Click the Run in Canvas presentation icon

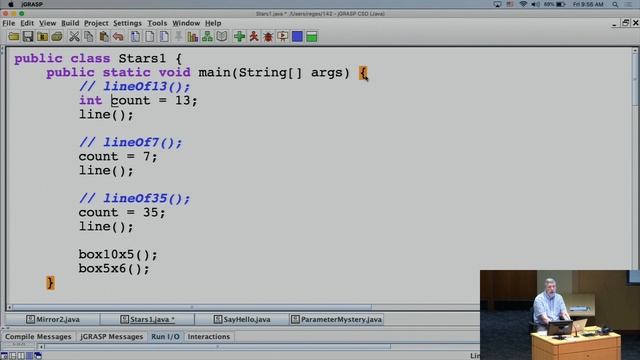[282, 37]
